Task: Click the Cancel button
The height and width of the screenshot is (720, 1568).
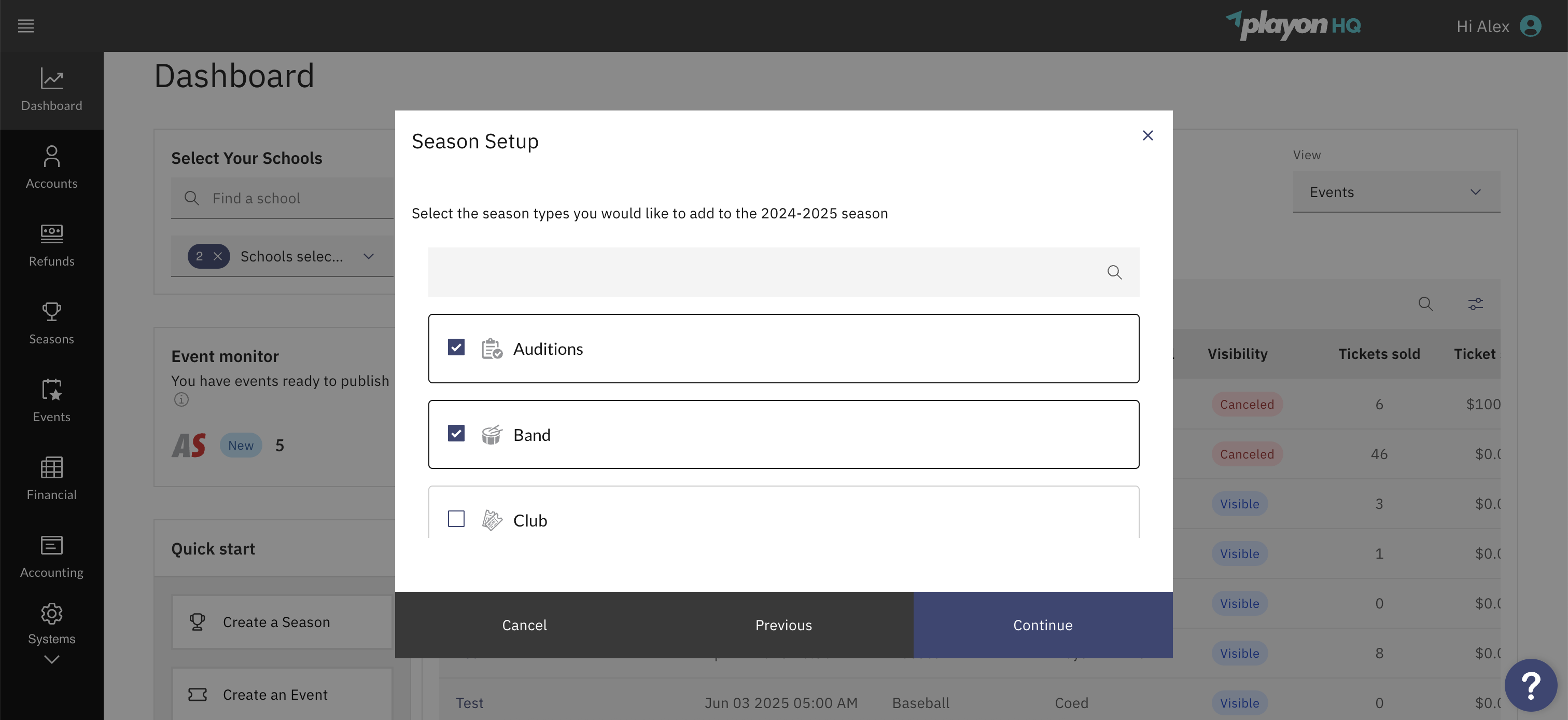Action: [x=525, y=625]
